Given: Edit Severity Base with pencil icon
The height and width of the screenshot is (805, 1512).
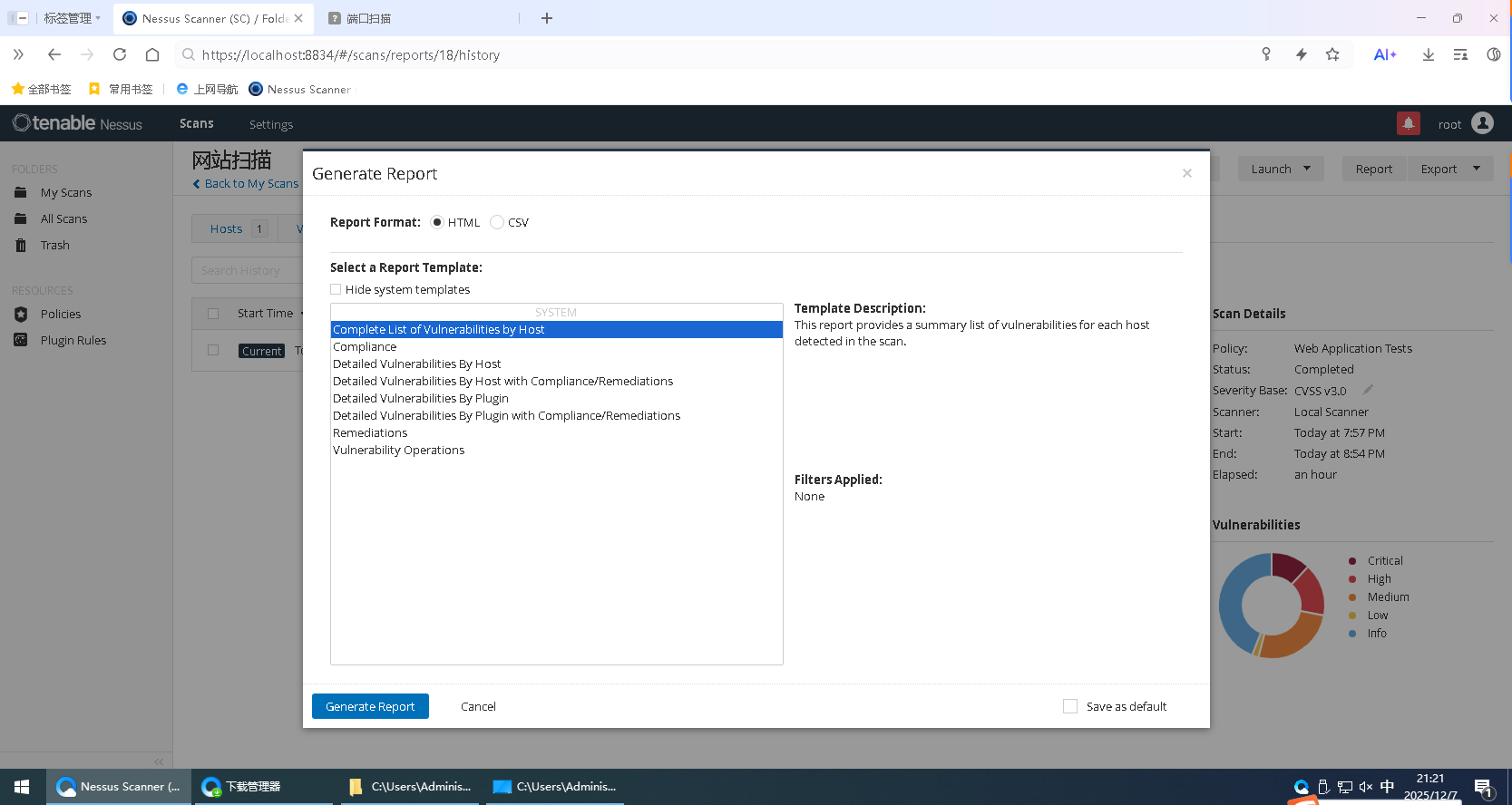Looking at the screenshot, I should pos(1368,390).
